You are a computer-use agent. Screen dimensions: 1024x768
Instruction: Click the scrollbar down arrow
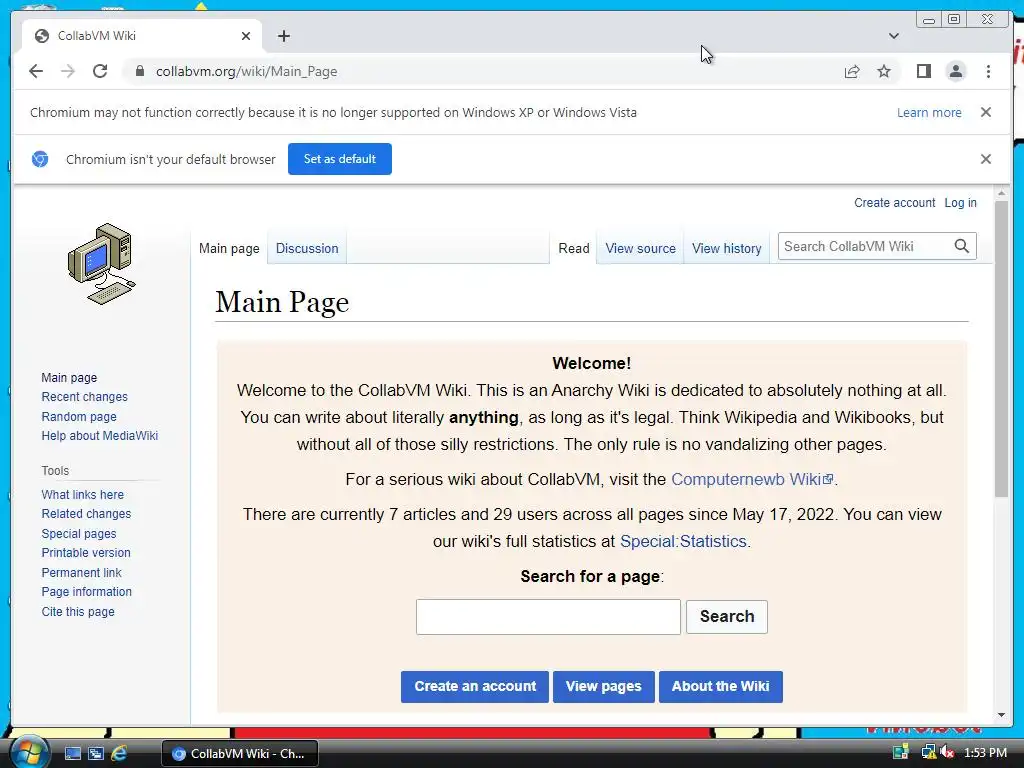pyautogui.click(x=1001, y=715)
